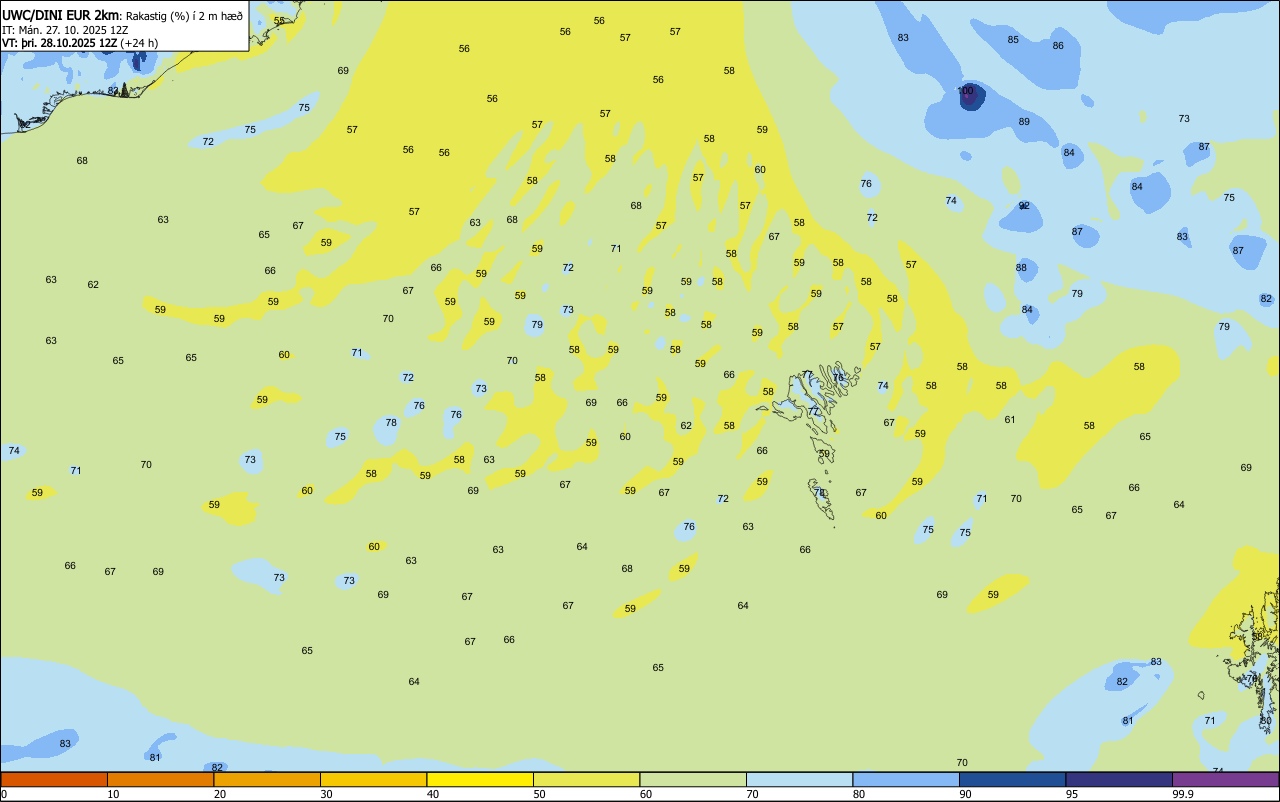Screen dimensions: 1280x802
Task: Click the 30–40 golden legend swatch
Action: [x=373, y=779]
